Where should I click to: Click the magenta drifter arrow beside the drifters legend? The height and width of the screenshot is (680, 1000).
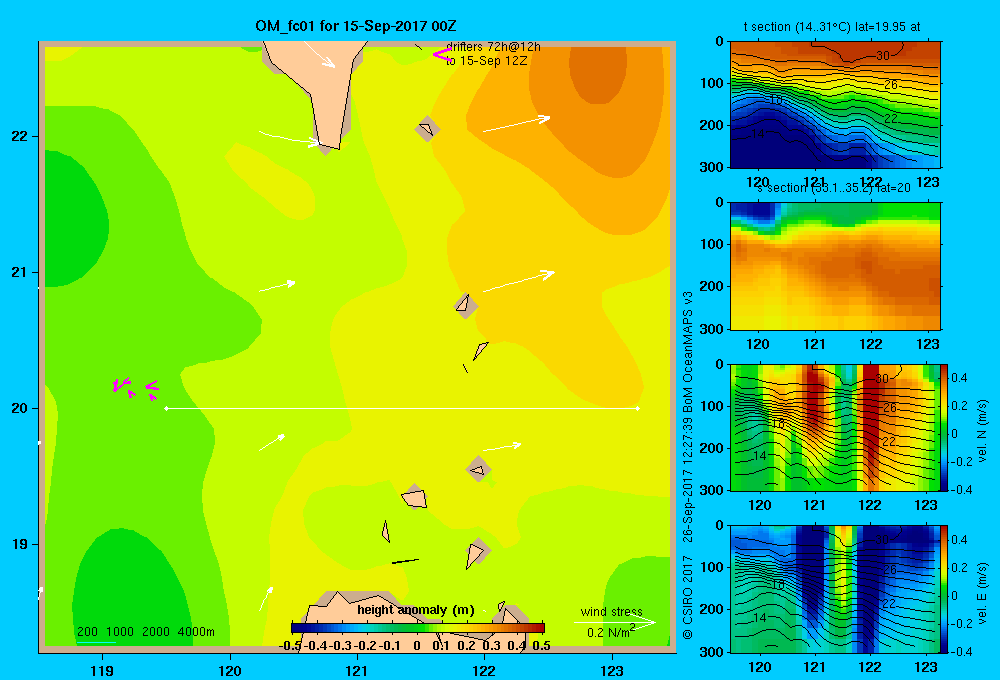point(441,55)
